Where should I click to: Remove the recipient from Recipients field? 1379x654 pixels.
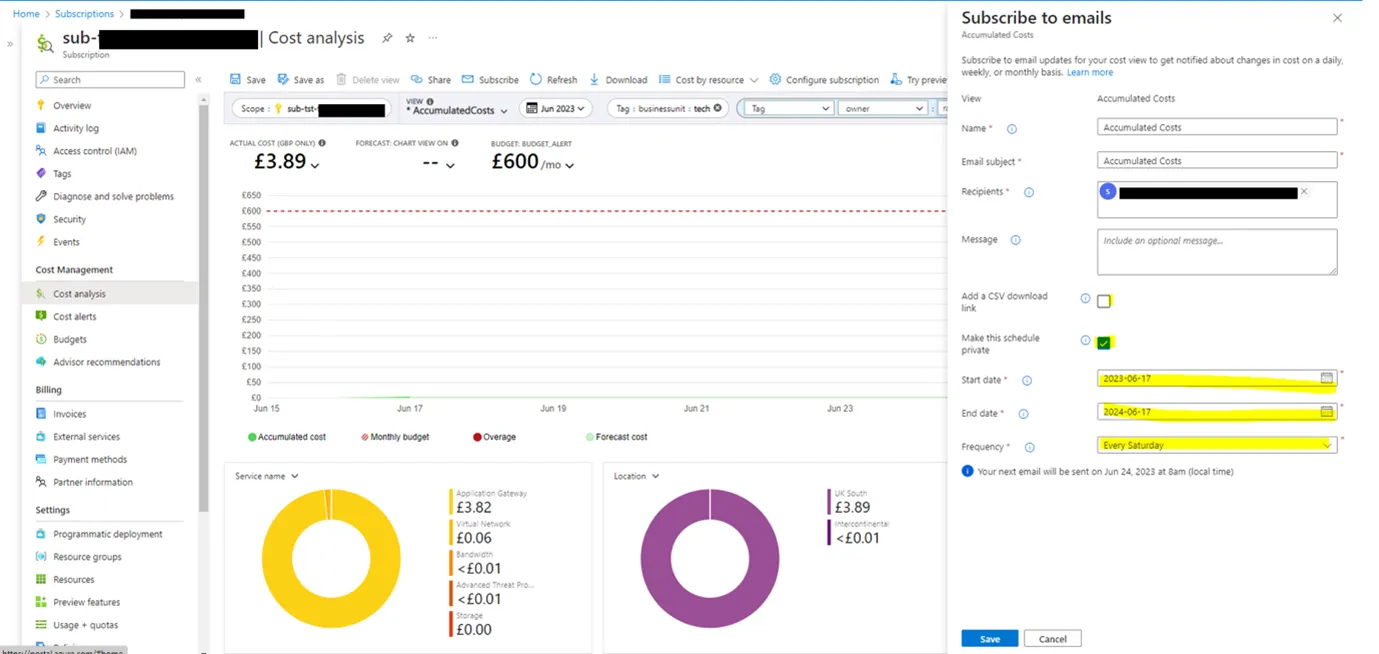click(1304, 191)
